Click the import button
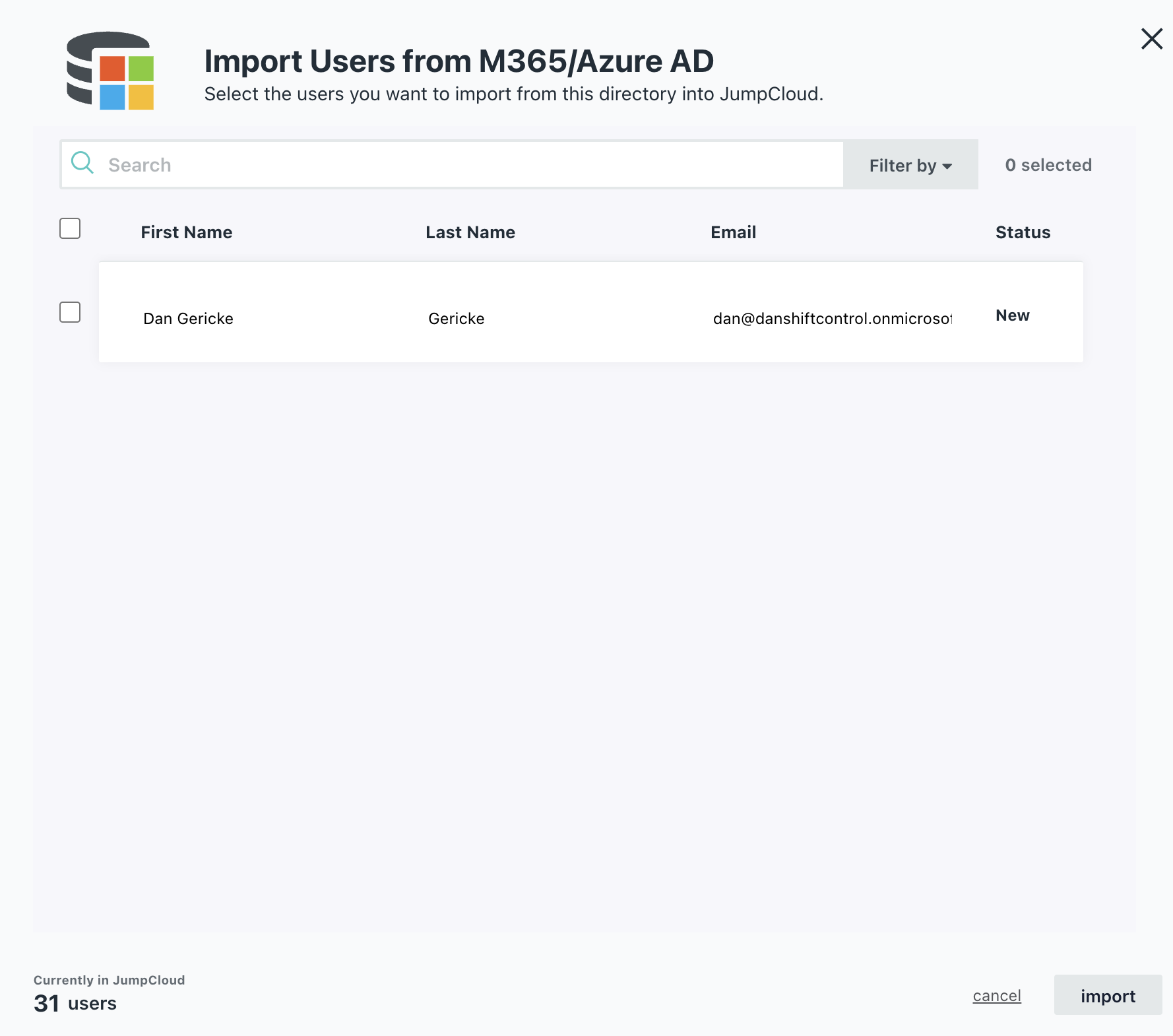The height and width of the screenshot is (1036, 1173). 1108,995
